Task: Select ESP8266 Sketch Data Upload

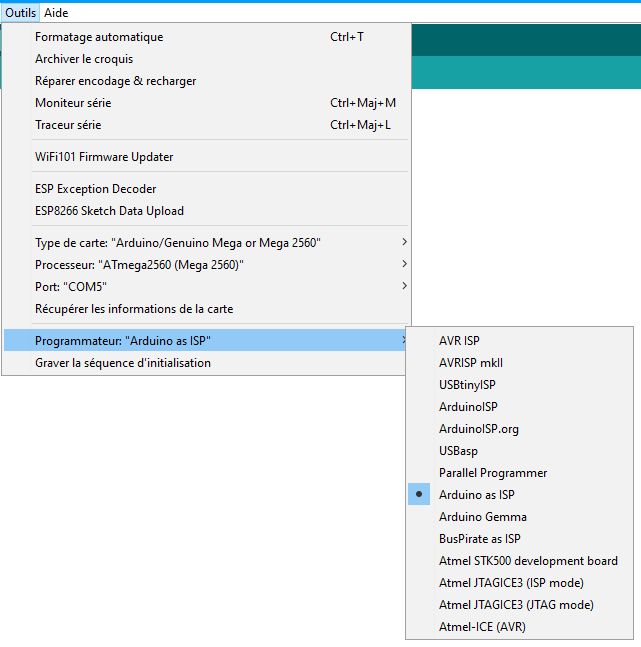Action: (x=206, y=211)
